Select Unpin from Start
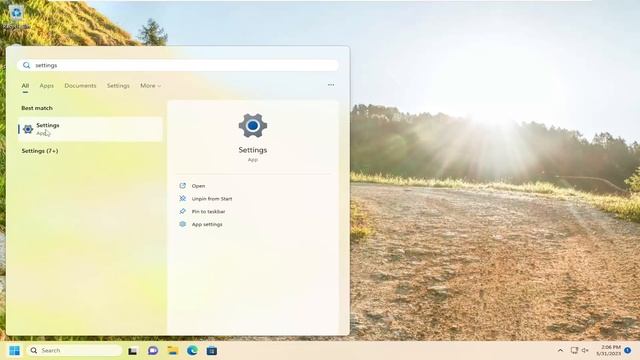Viewport: 640px width, 360px height. point(212,199)
